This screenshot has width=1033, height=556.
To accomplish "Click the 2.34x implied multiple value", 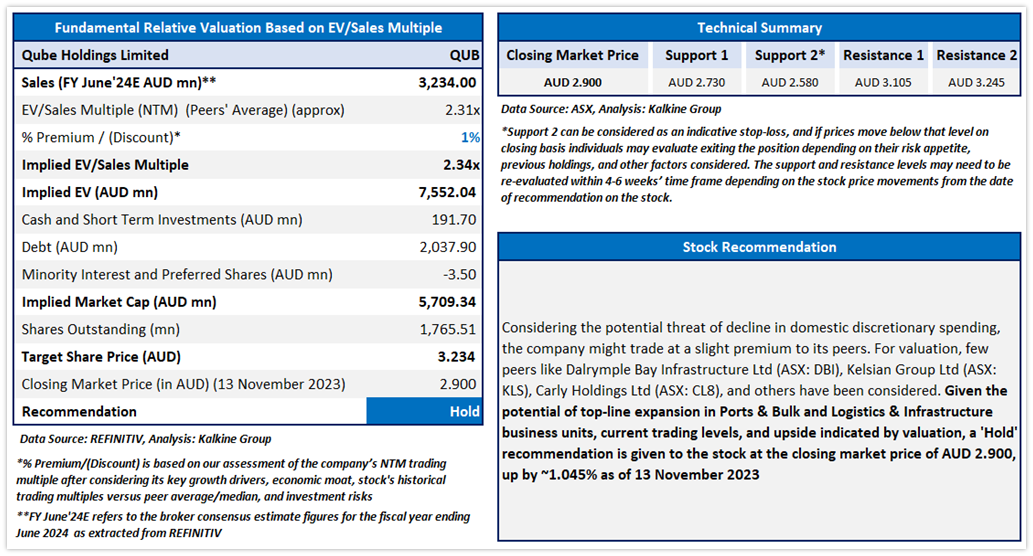I will pos(461,165).
